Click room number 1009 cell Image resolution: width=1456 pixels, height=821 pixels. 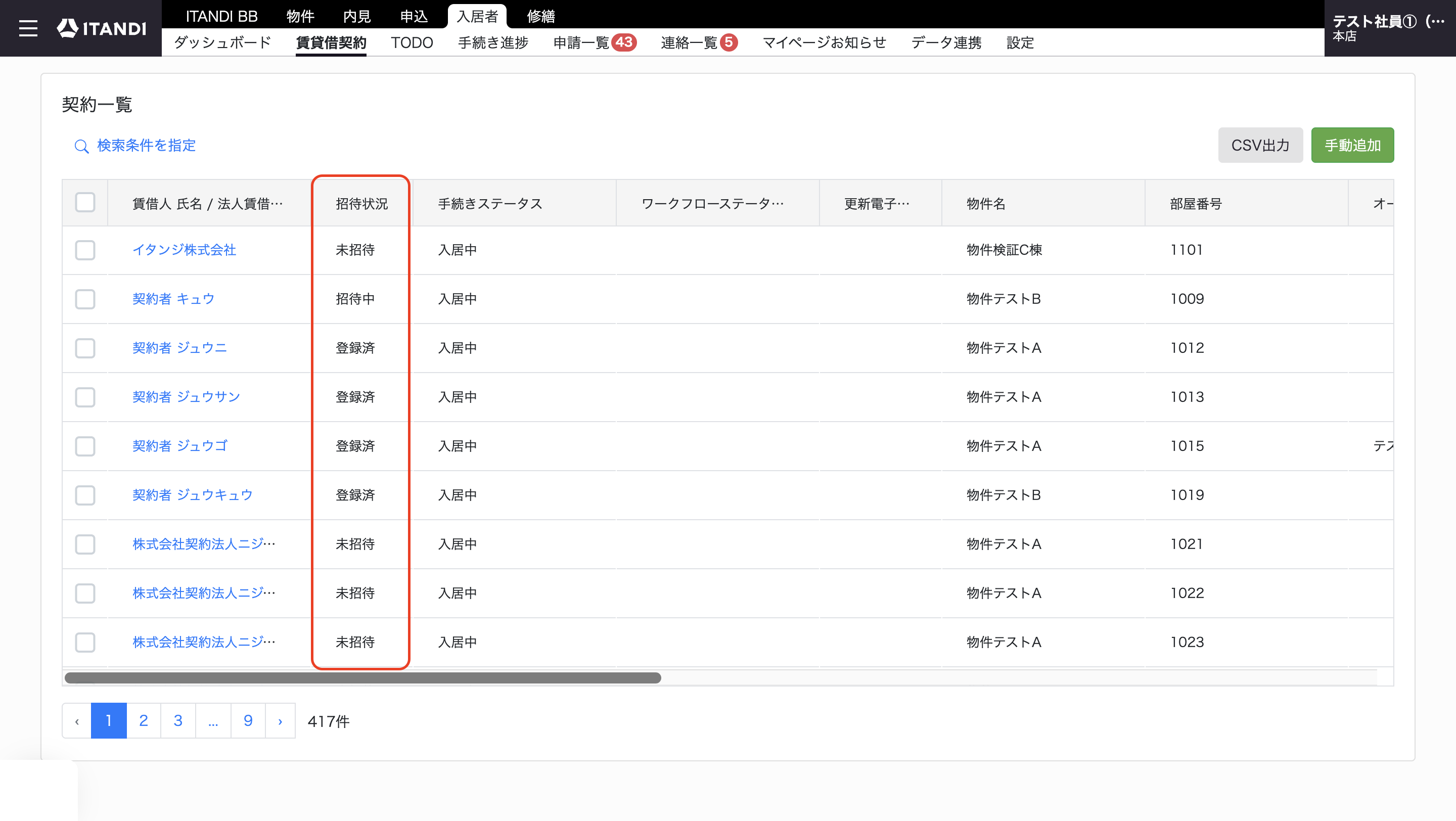[1187, 299]
